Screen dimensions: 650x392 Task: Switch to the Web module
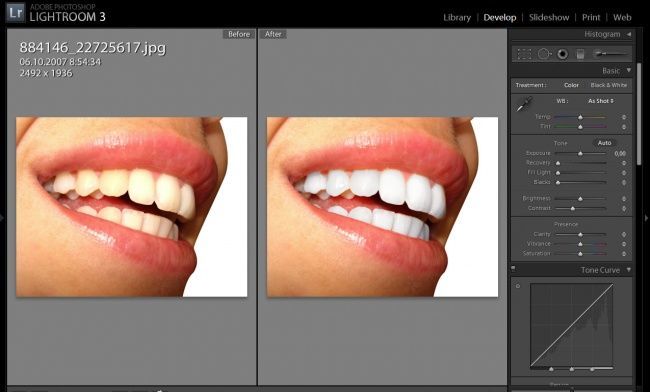[622, 18]
